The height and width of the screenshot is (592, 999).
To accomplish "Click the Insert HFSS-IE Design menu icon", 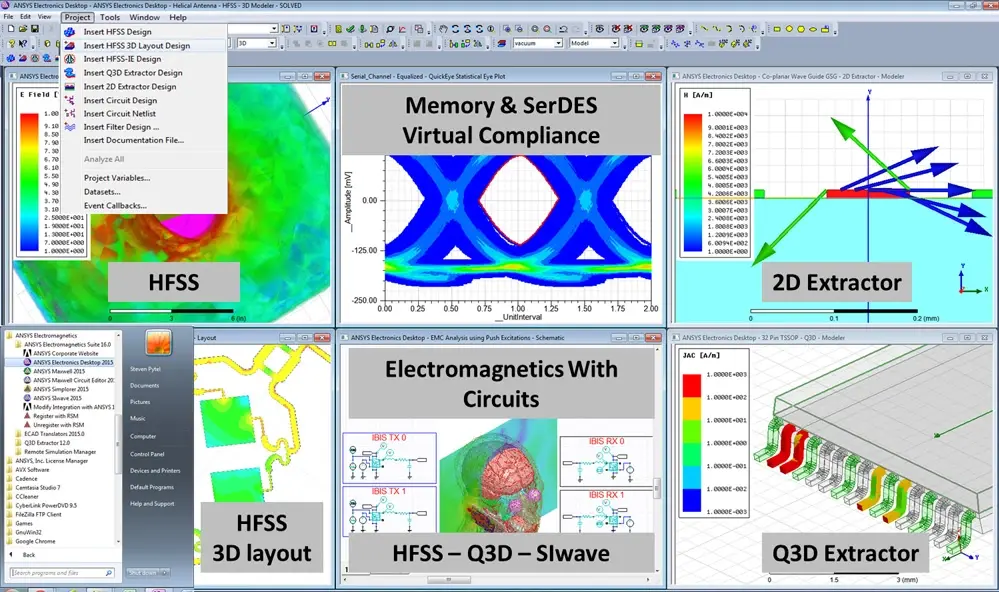I will click(70, 59).
